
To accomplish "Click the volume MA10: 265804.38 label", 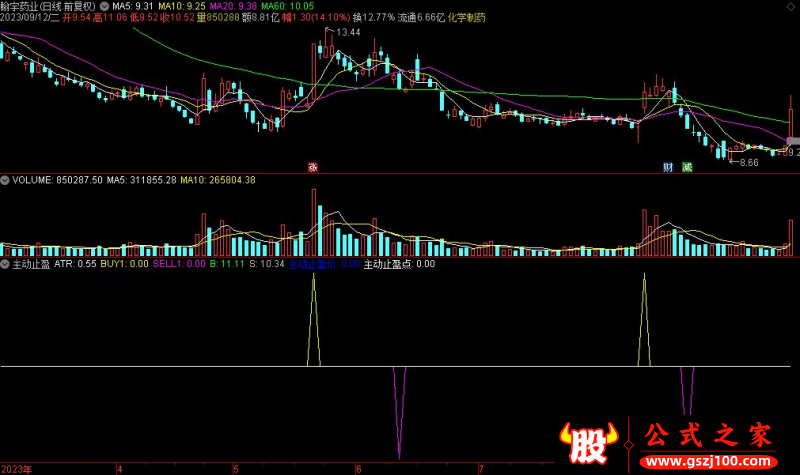I will tap(218, 180).
